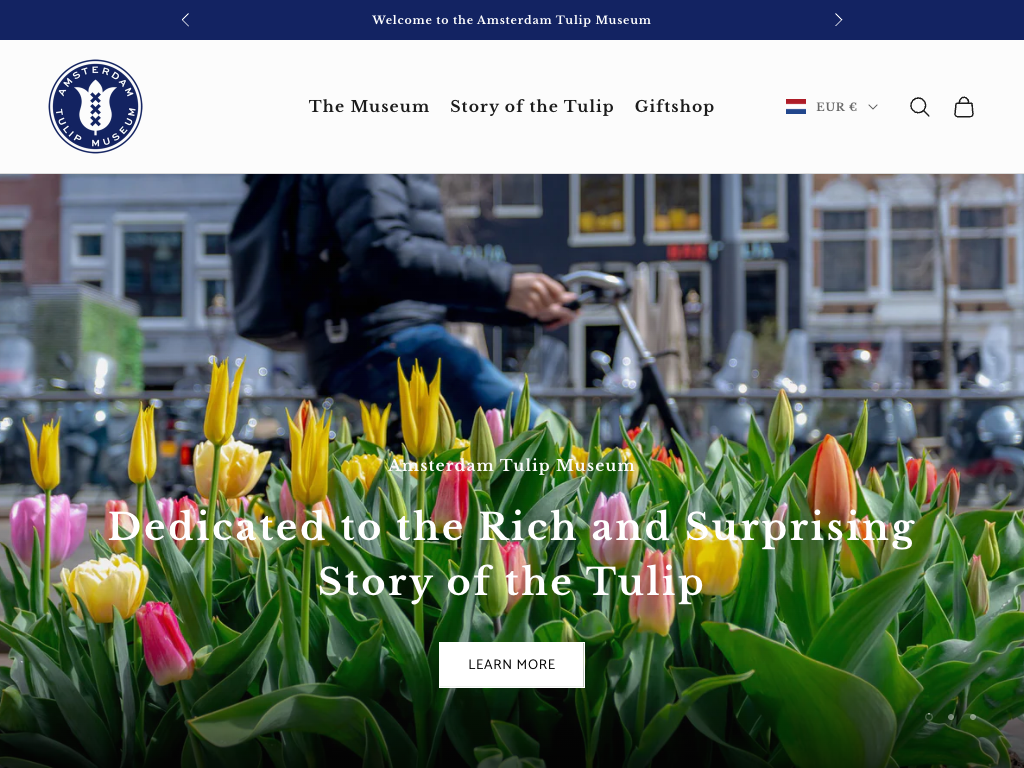Open The Museum menu
1024x768 pixels.
pos(369,106)
